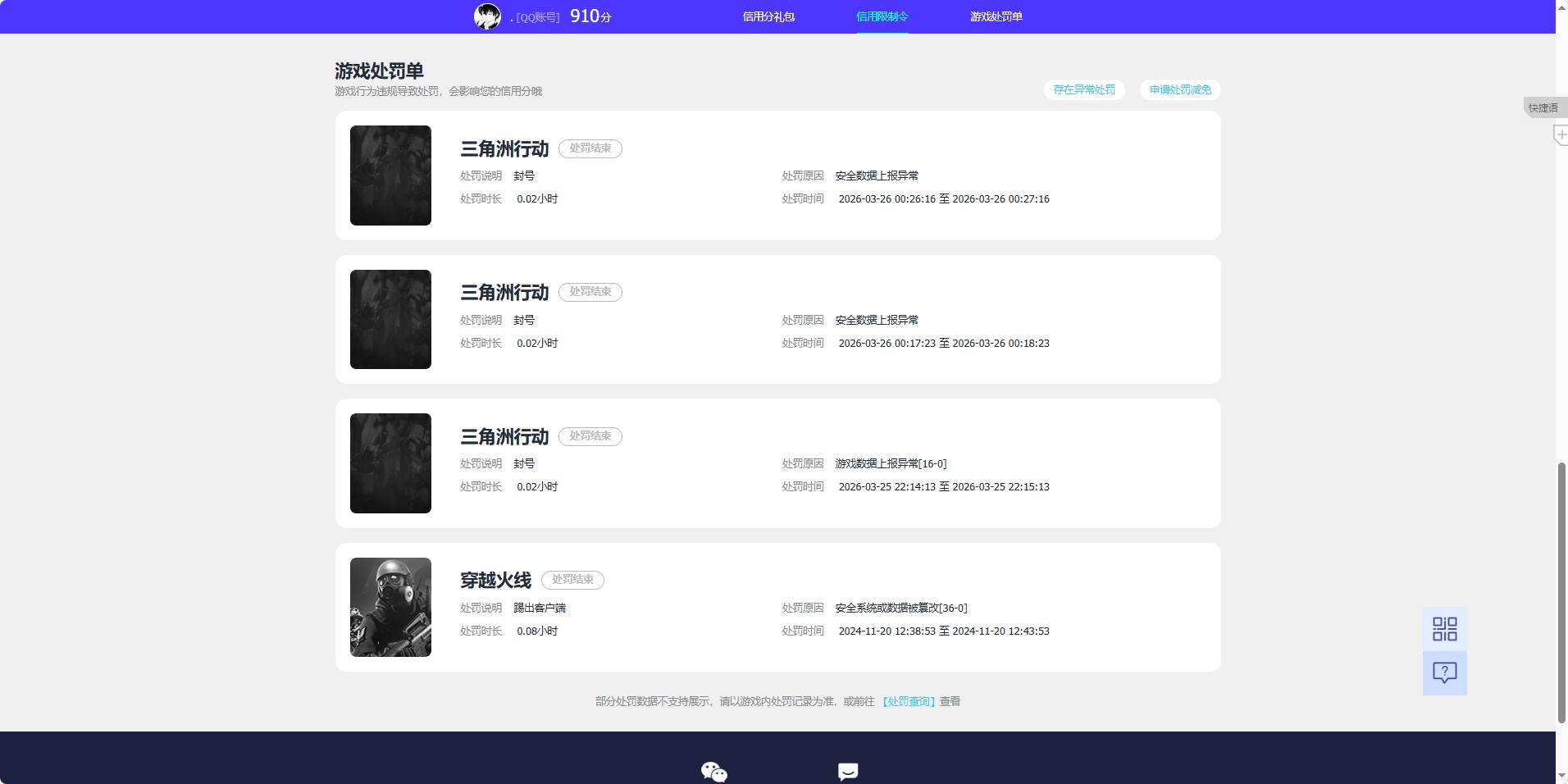Select the 0.08小时 duration value

pos(537,631)
